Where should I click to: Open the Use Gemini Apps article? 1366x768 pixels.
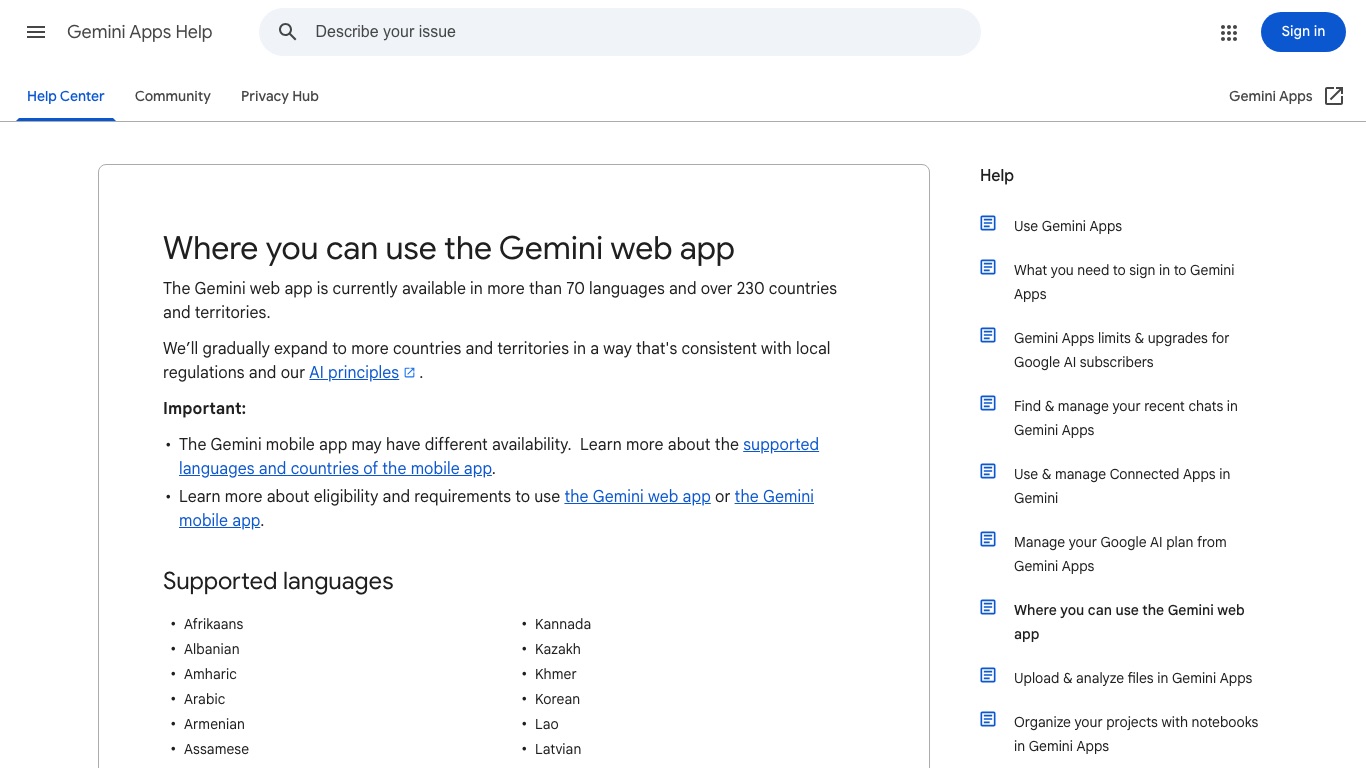point(1068,226)
